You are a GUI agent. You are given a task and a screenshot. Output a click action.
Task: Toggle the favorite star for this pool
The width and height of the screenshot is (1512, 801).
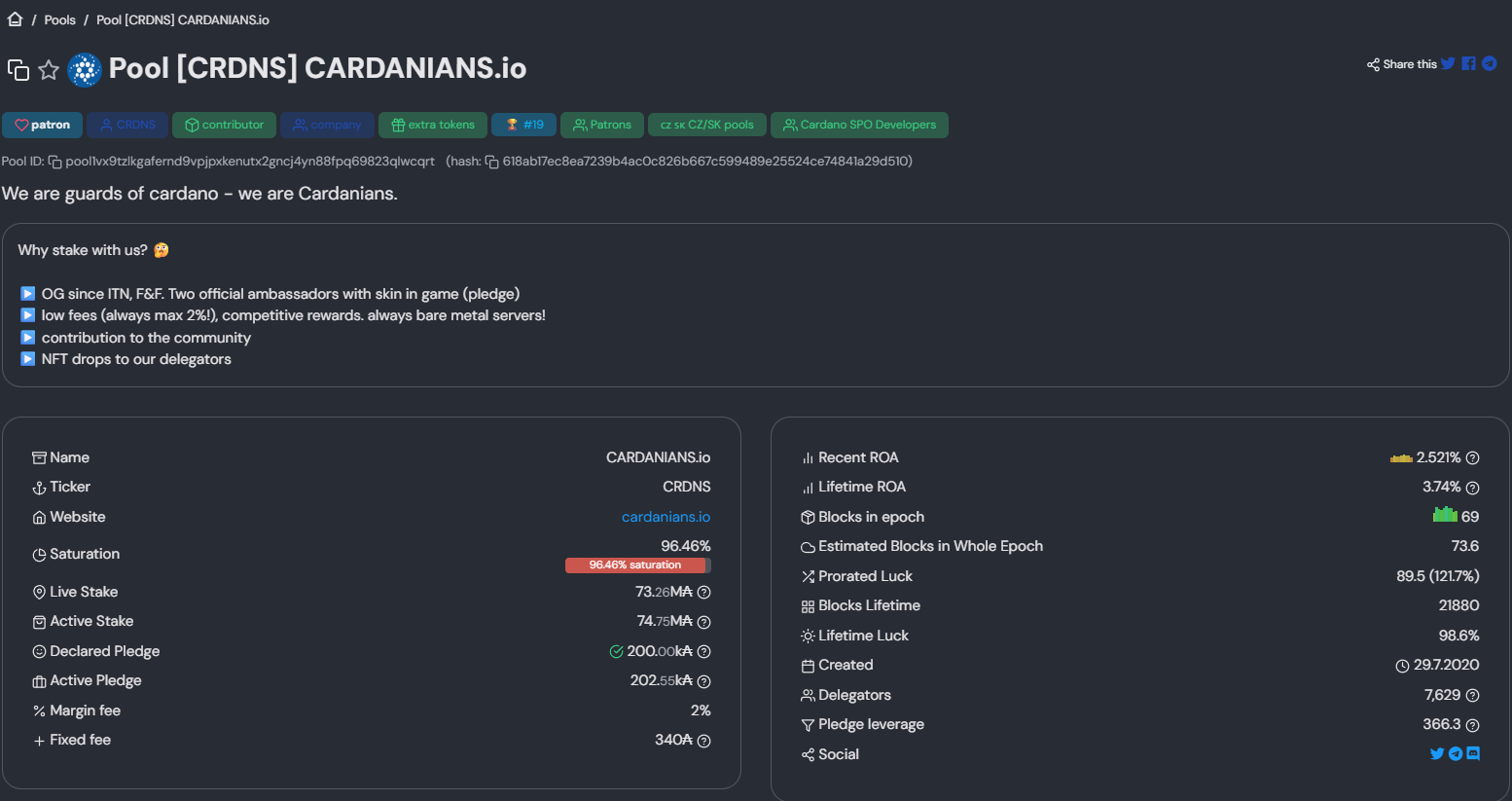pyautogui.click(x=49, y=70)
